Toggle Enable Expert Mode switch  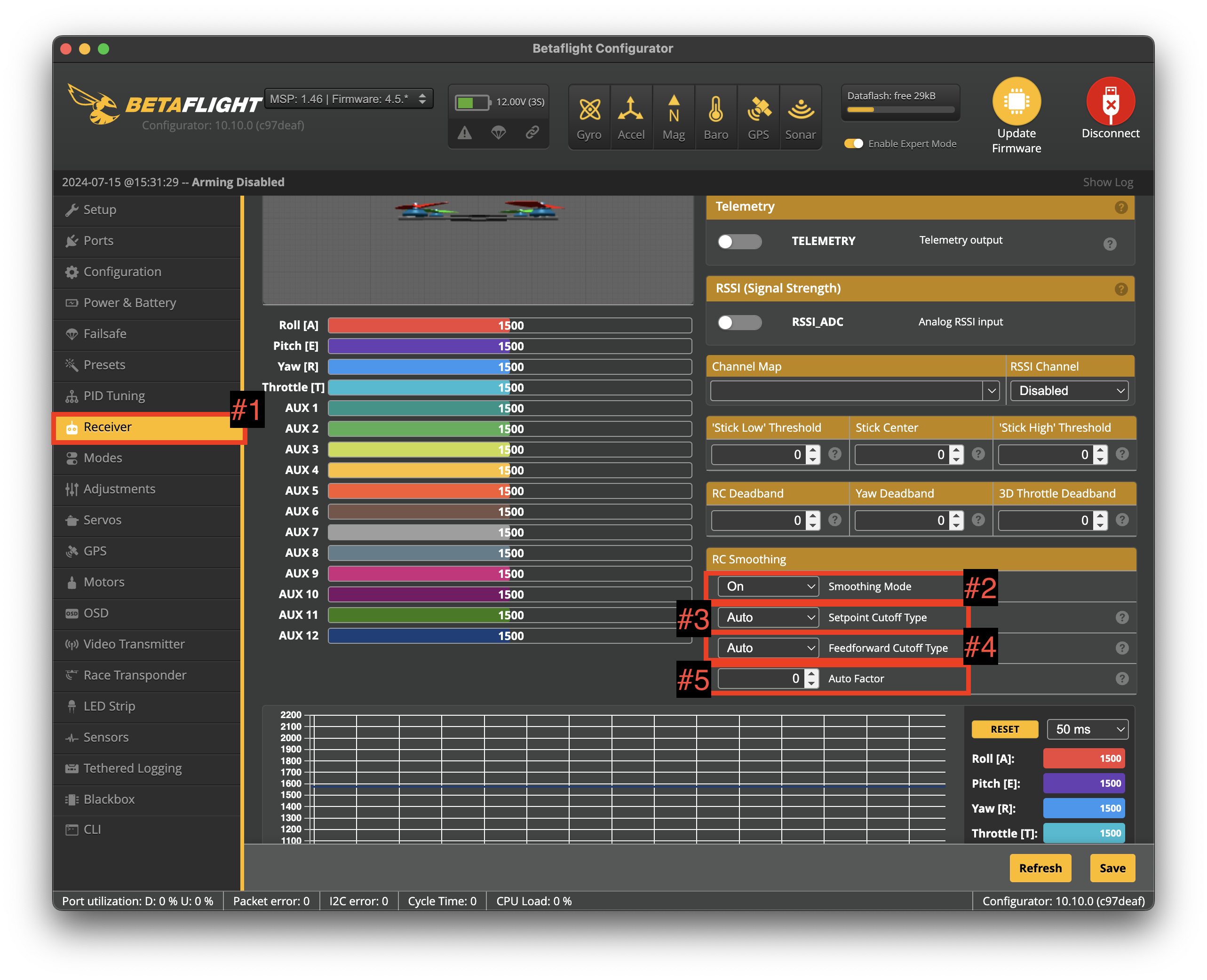853,143
